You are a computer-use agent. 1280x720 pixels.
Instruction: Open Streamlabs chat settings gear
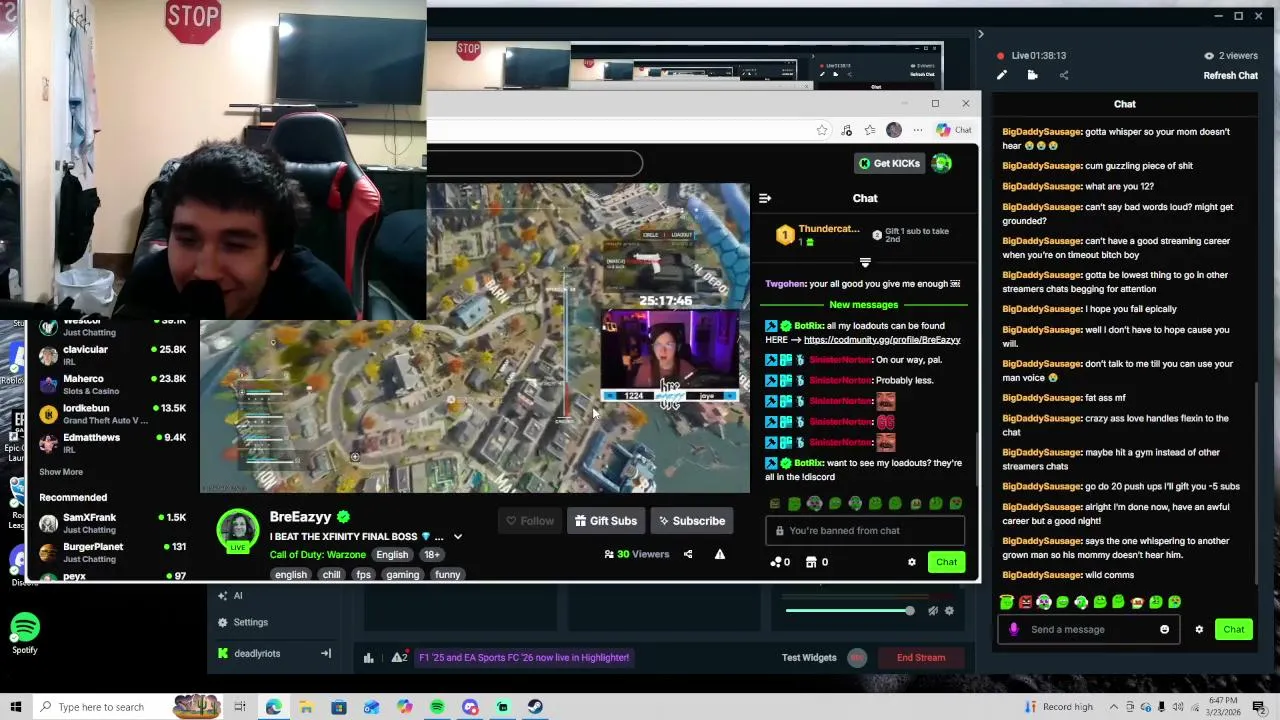(x=1199, y=630)
